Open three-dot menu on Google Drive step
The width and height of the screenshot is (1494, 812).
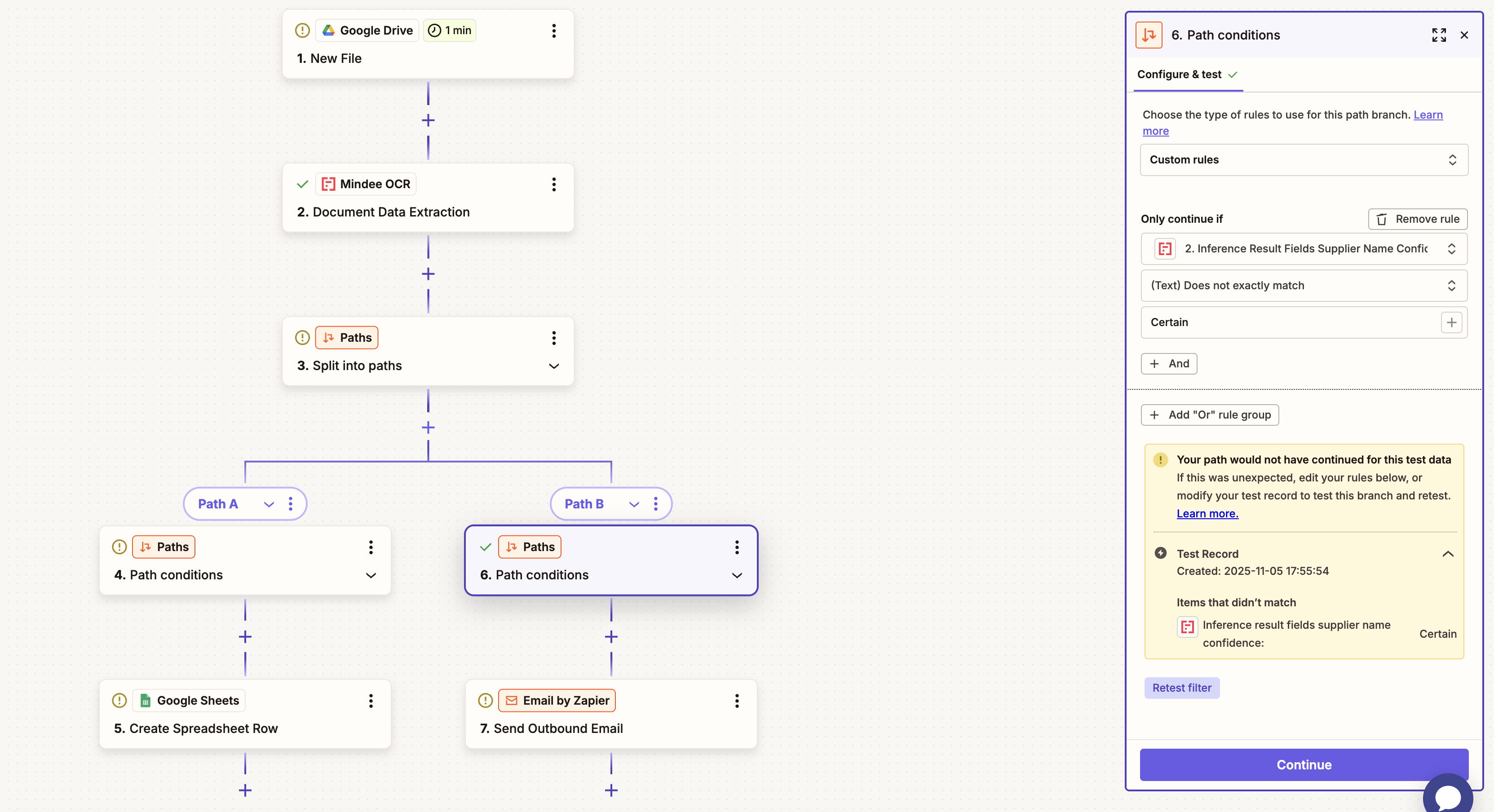(x=553, y=31)
